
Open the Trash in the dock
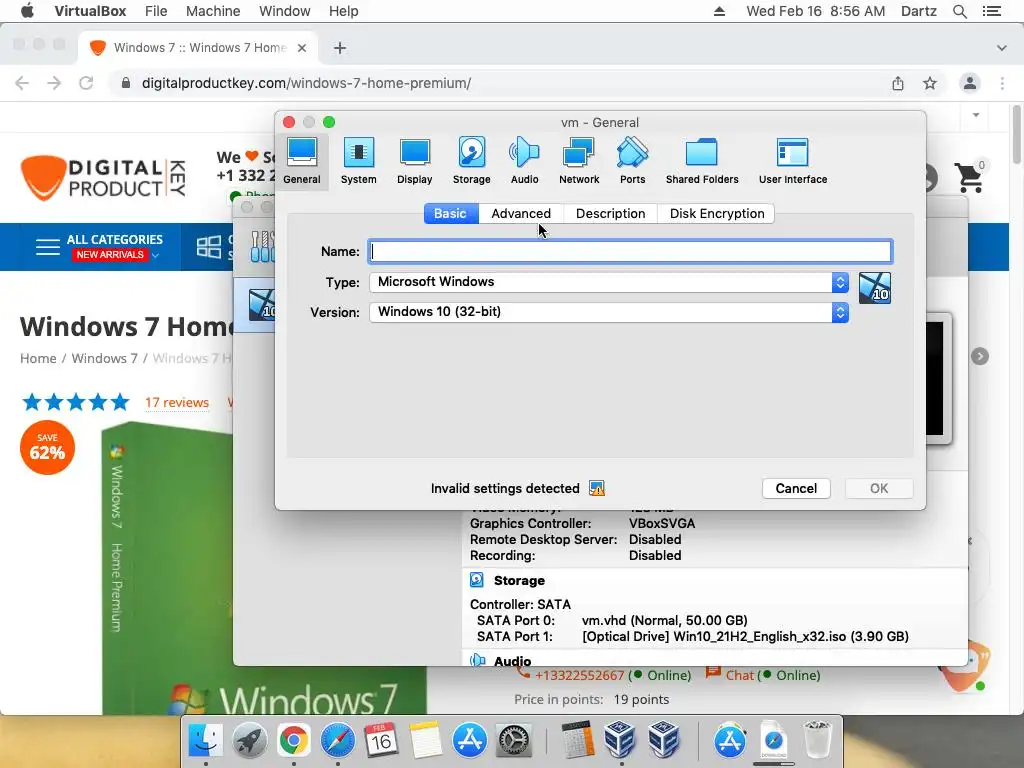pos(816,740)
